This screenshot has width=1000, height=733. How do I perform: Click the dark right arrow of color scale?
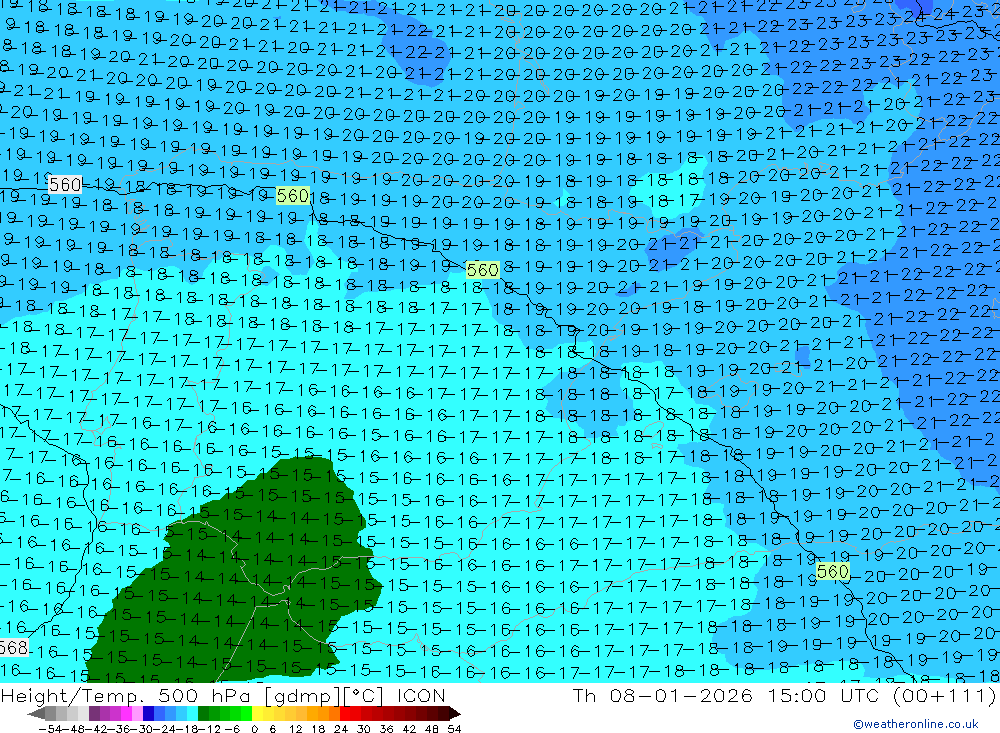click(x=455, y=714)
